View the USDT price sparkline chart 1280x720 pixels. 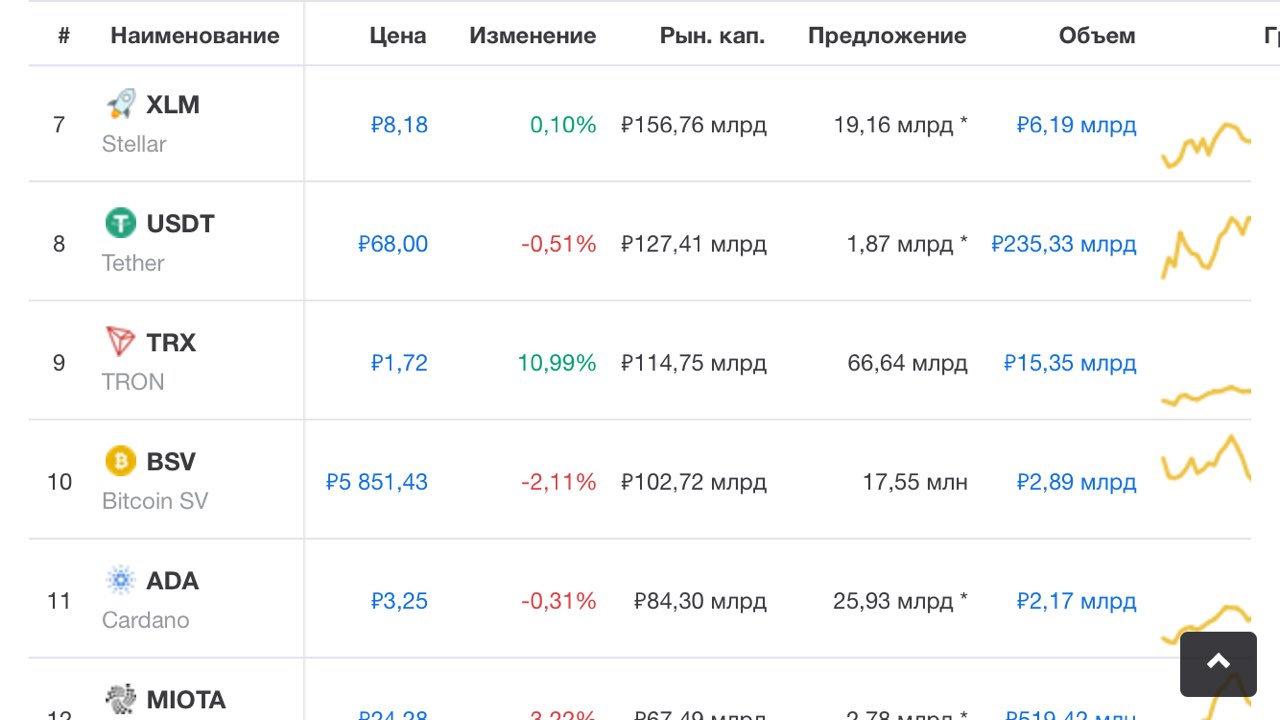pos(1206,246)
